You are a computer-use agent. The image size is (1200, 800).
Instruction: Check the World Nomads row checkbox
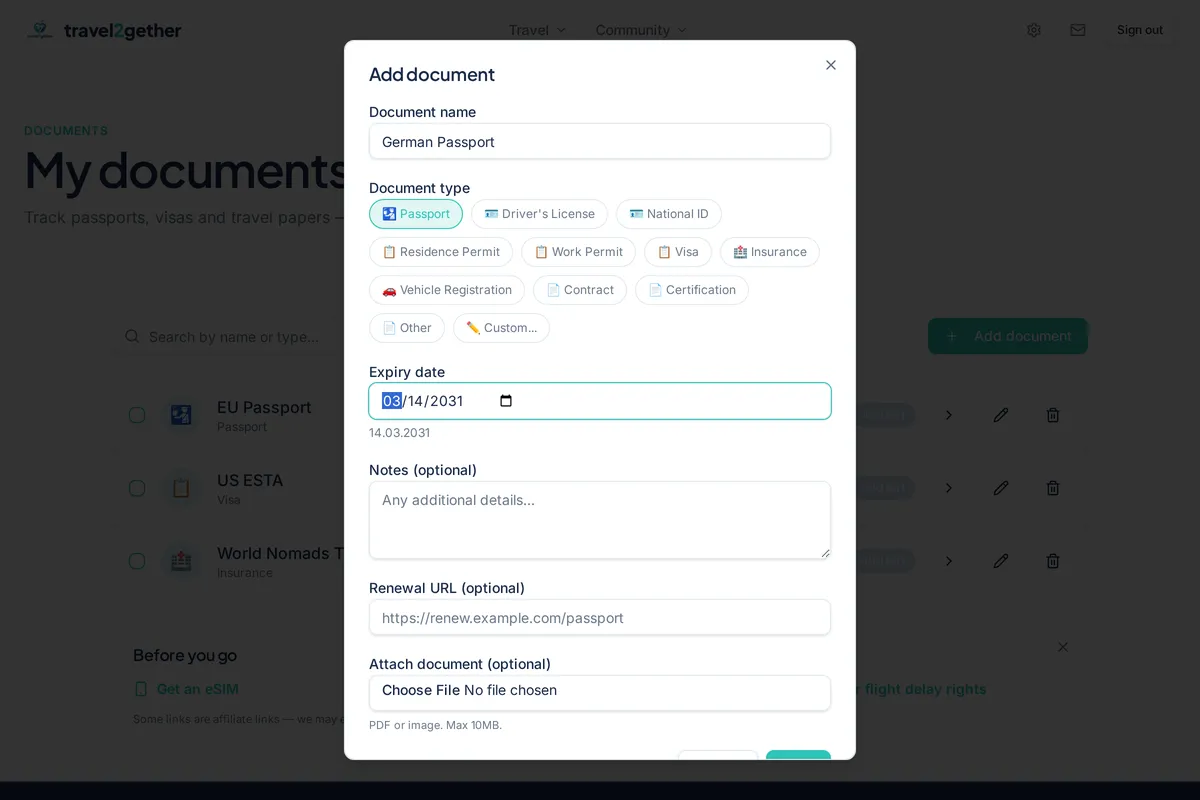pyautogui.click(x=137, y=561)
